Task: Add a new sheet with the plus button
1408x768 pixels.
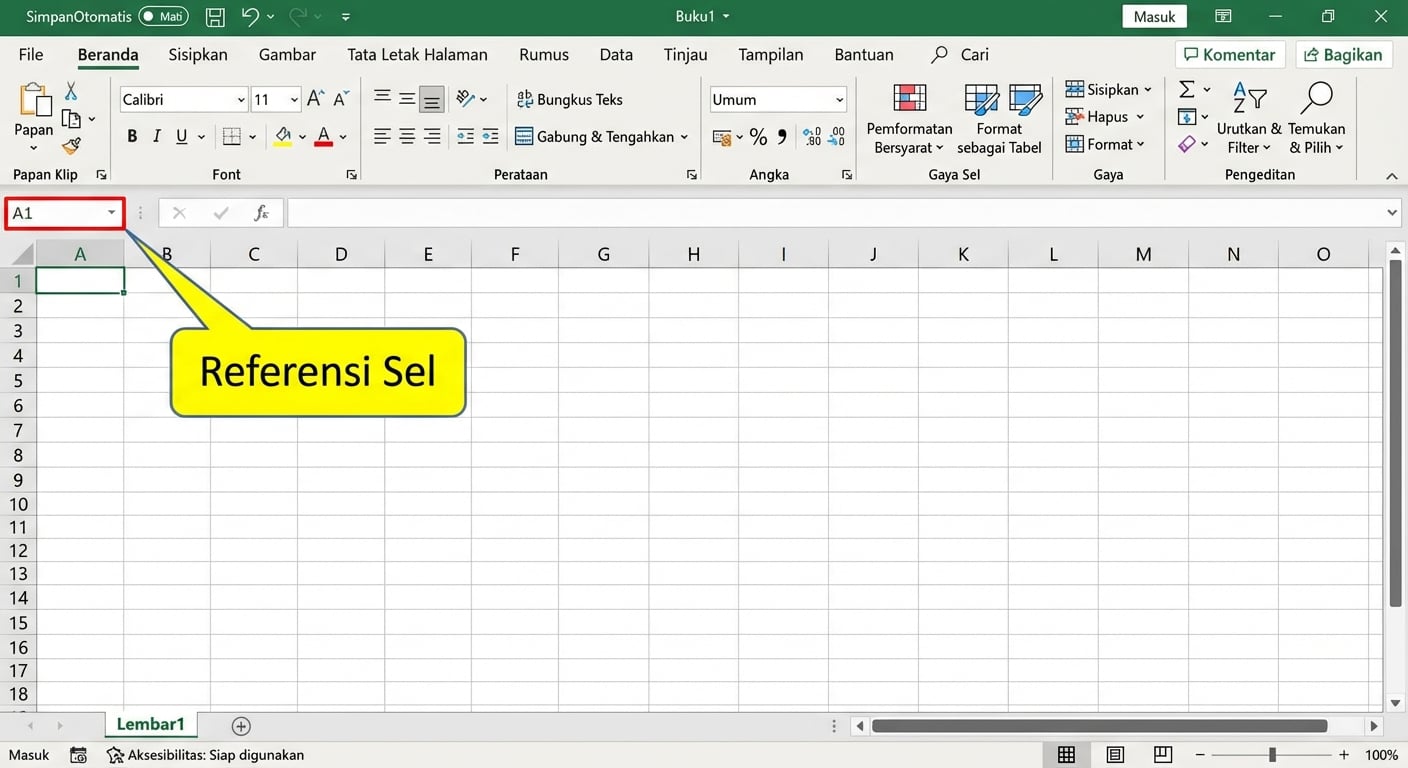Action: (x=240, y=724)
